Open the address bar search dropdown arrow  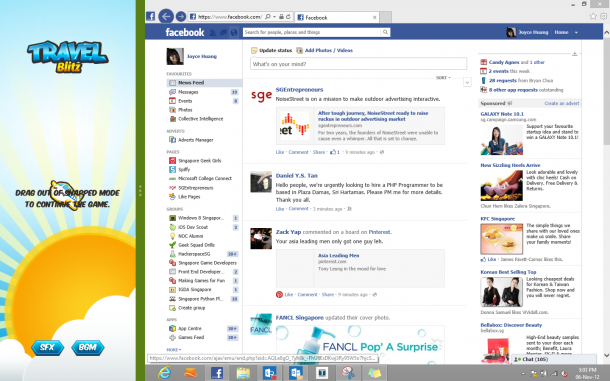275,17
